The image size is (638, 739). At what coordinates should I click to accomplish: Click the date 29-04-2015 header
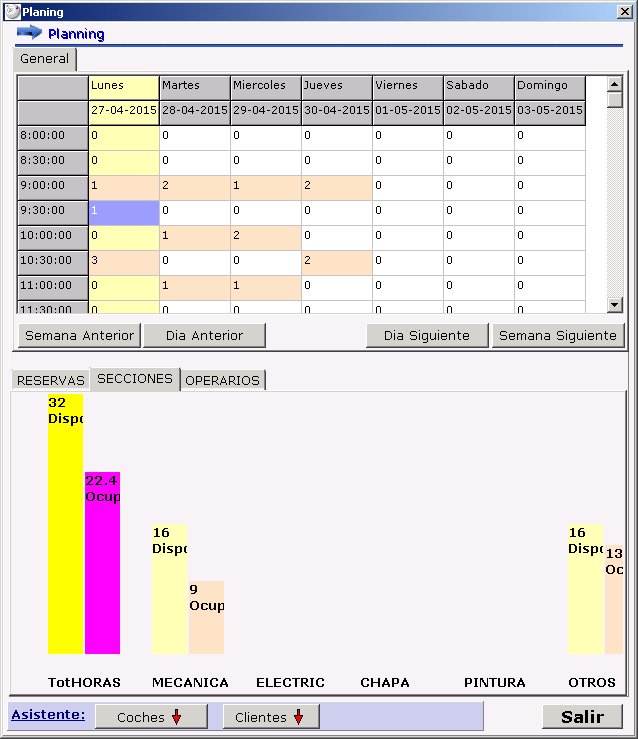click(x=266, y=113)
